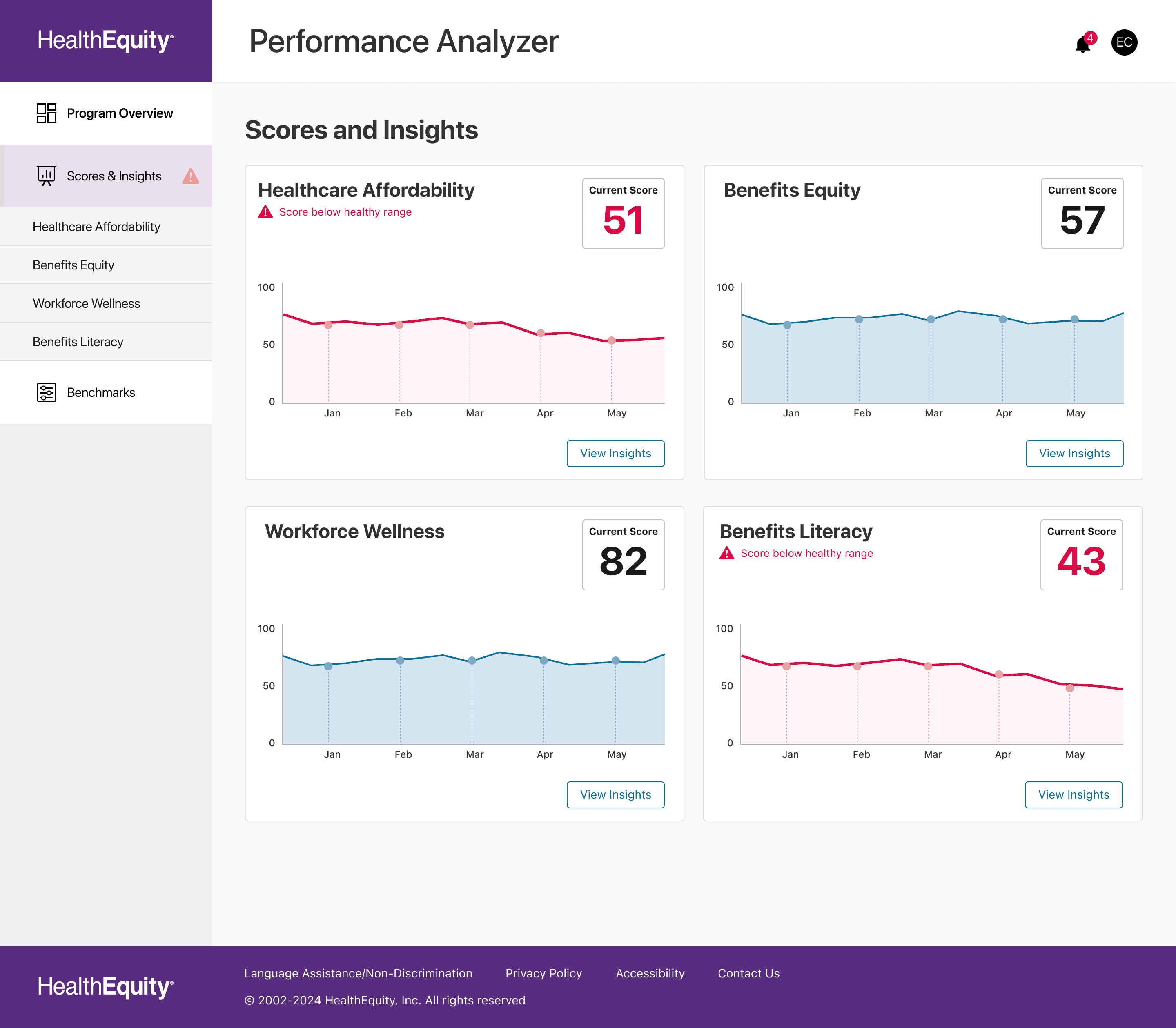Click the sidebar warning triangle icon
The image size is (1176, 1028).
tap(190, 176)
